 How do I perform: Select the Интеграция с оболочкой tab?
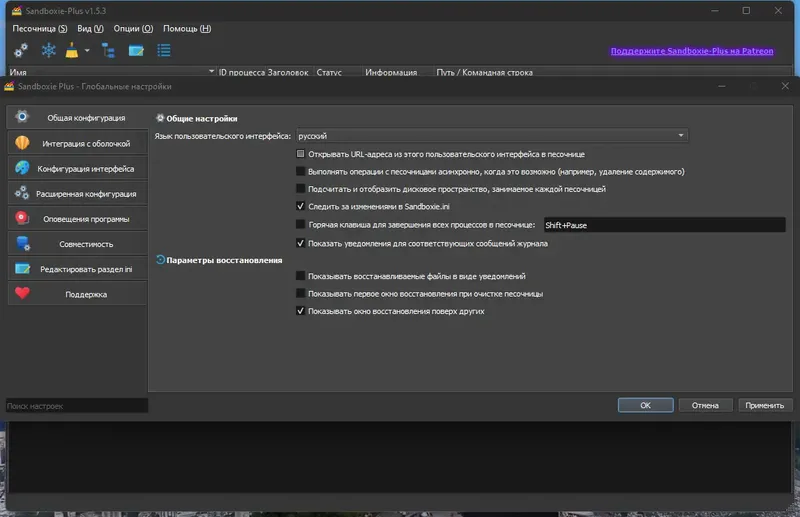pyautogui.click(x=78, y=143)
